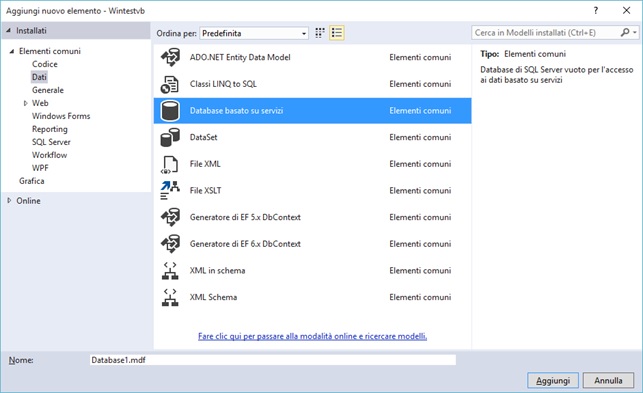
Task: Click the Aggiungi button
Action: pos(553,380)
